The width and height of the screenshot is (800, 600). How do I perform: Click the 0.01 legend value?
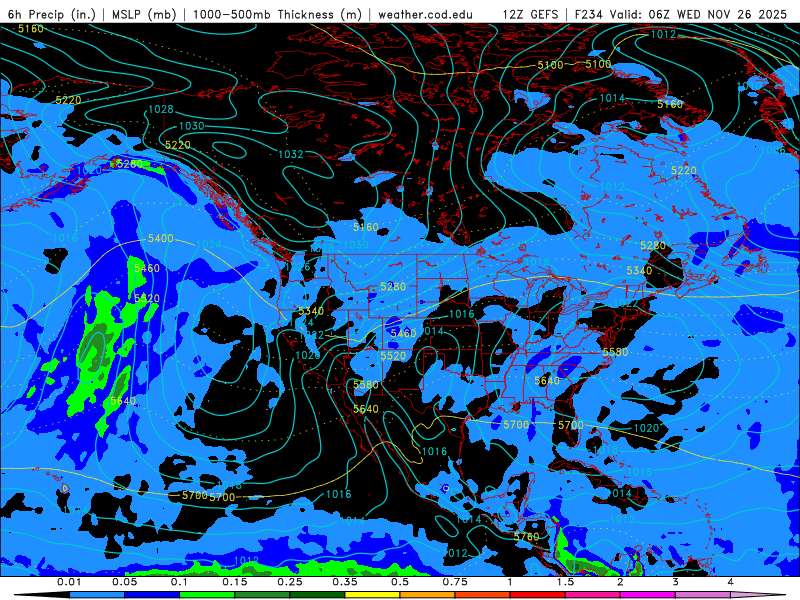(x=69, y=582)
